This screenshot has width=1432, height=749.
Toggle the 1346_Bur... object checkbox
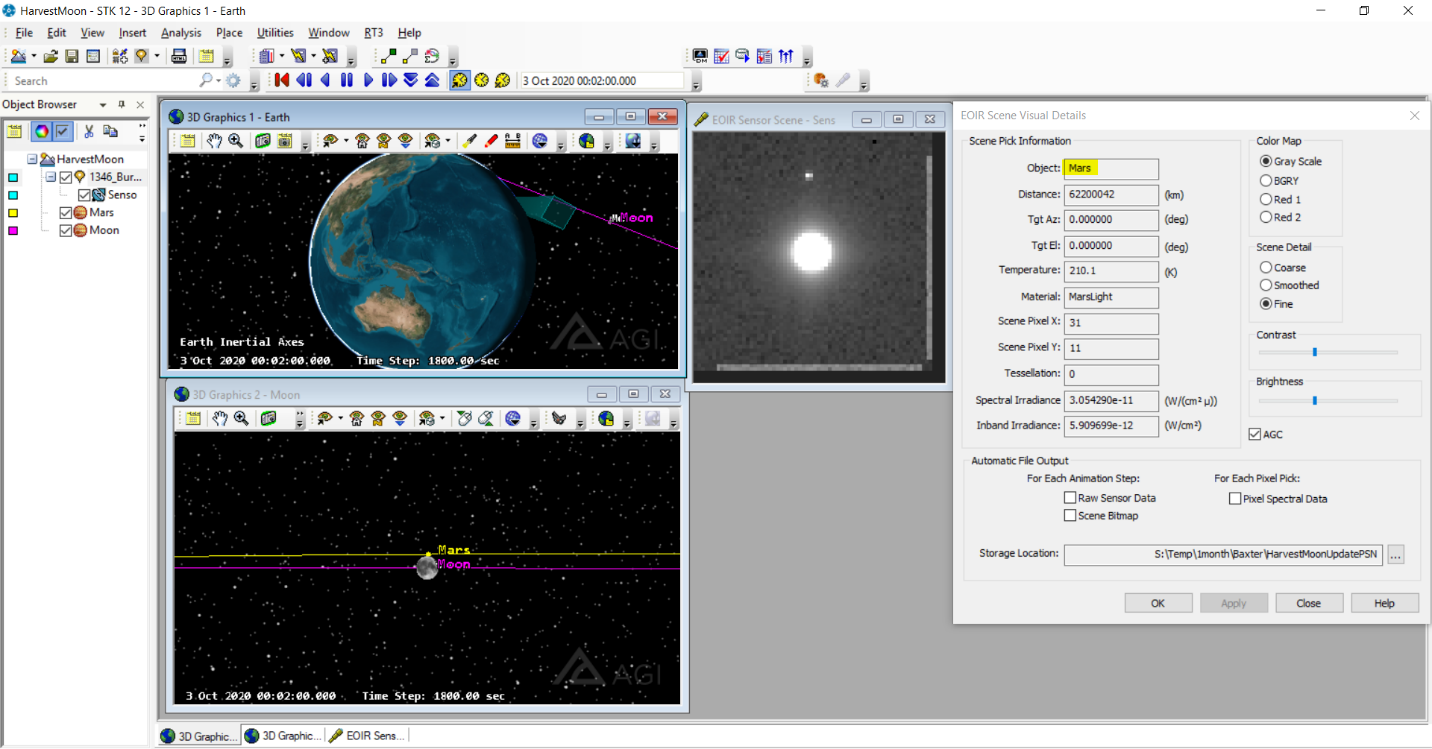[x=67, y=177]
